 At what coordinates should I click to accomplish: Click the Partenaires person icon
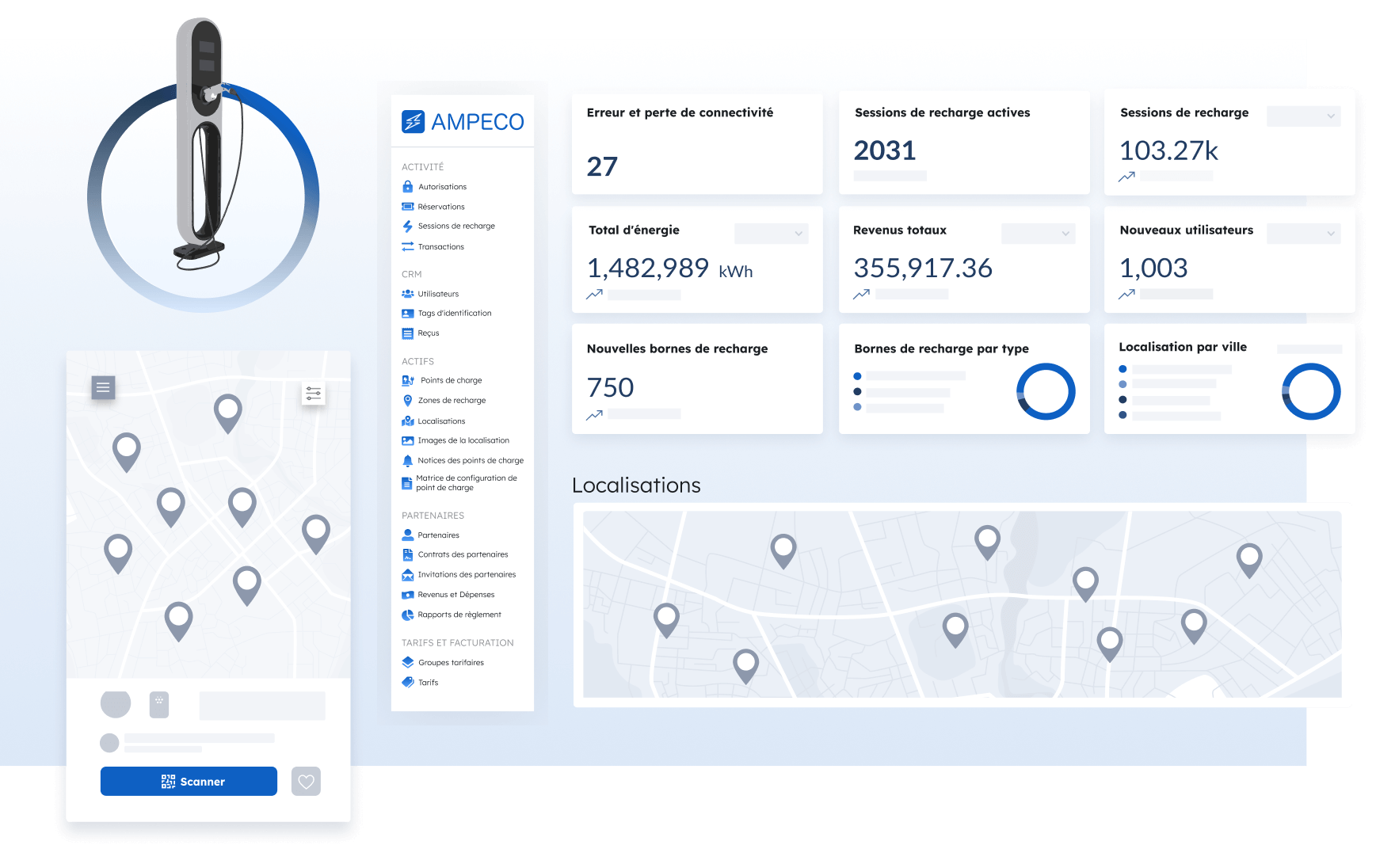click(407, 535)
